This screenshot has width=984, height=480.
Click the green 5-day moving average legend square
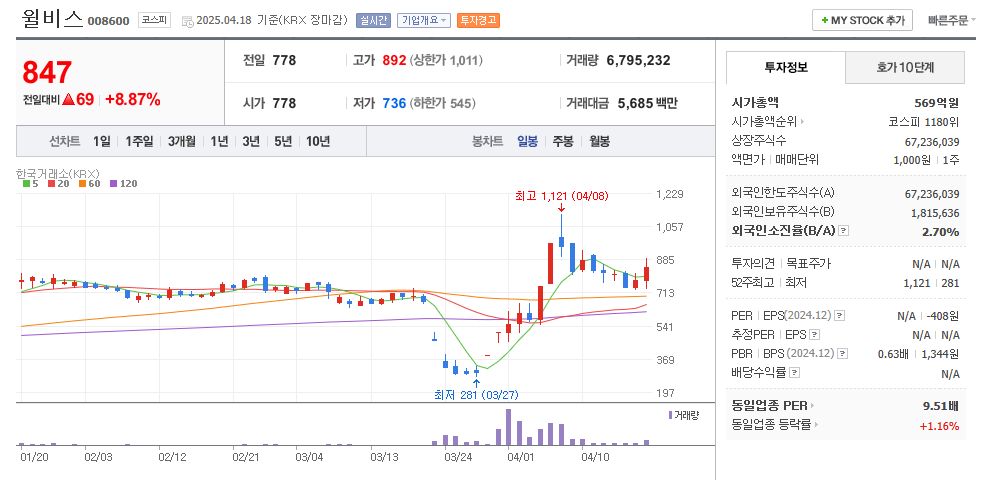[26, 184]
